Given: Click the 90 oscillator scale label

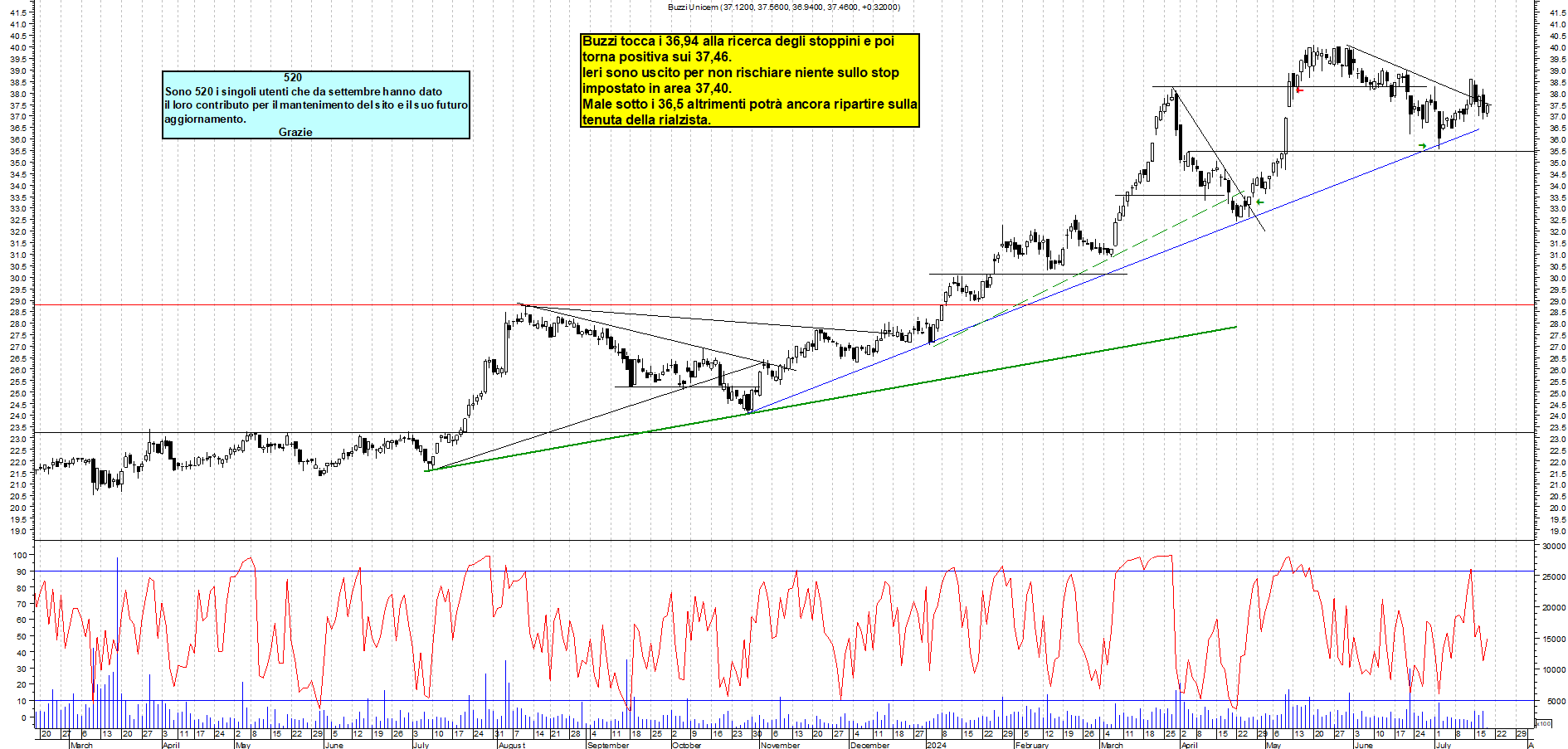Looking at the screenshot, I should click(x=22, y=571).
